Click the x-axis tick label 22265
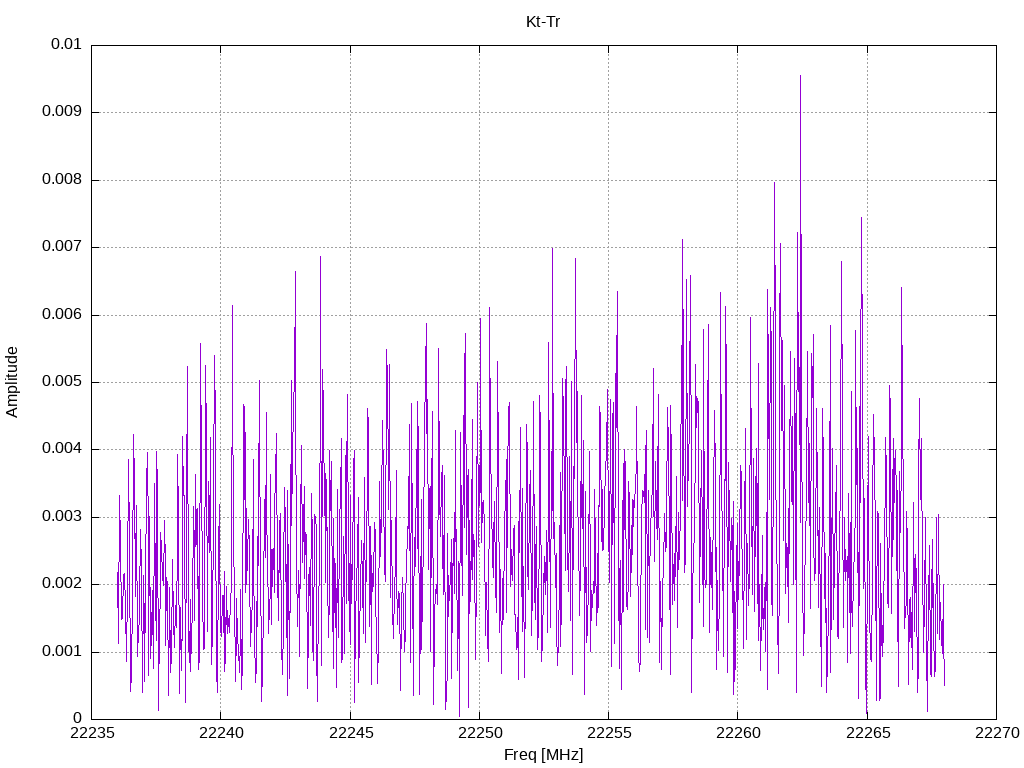The width and height of the screenshot is (1024, 768). point(868,733)
